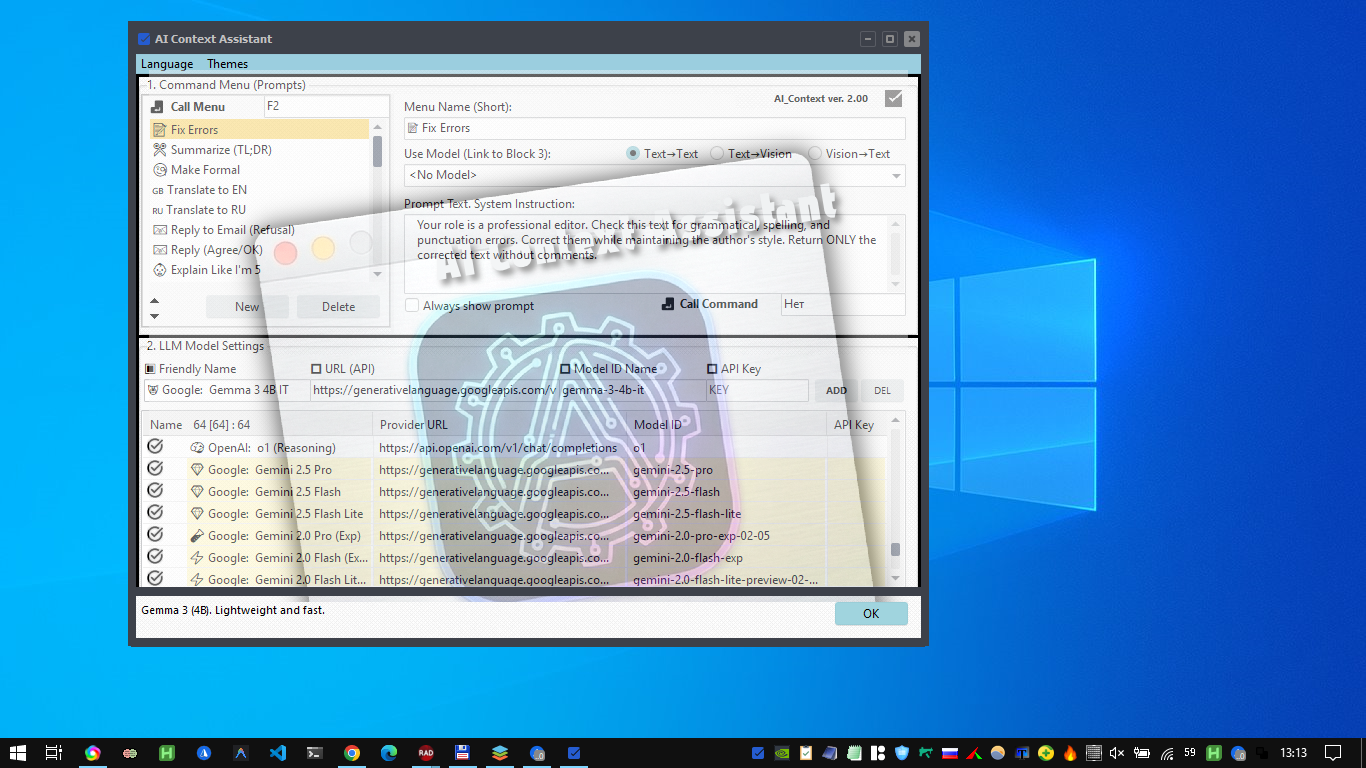Open the Themes menu
The height and width of the screenshot is (768, 1366).
coord(228,64)
